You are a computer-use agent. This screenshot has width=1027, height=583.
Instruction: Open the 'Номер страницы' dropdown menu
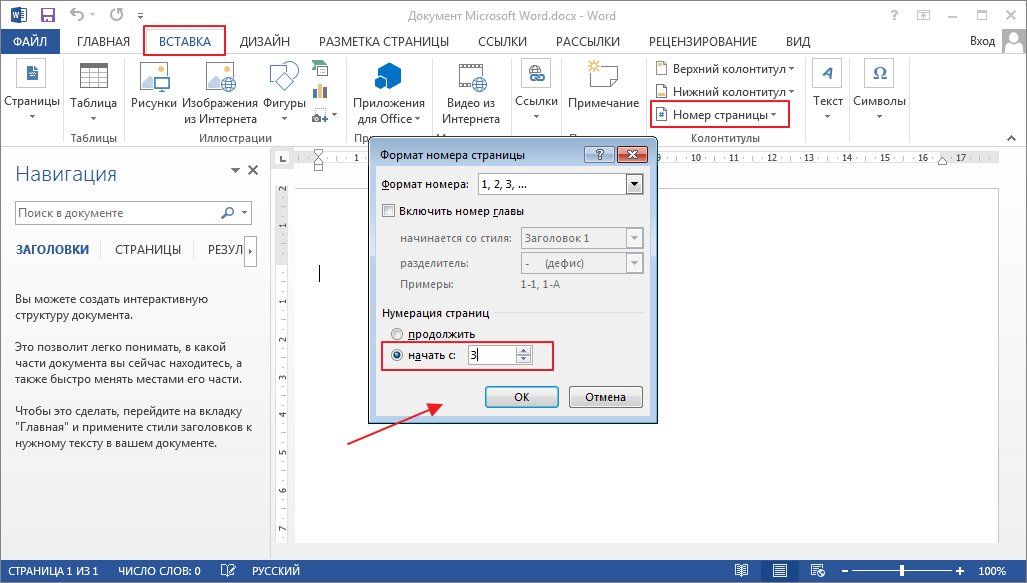coord(719,115)
